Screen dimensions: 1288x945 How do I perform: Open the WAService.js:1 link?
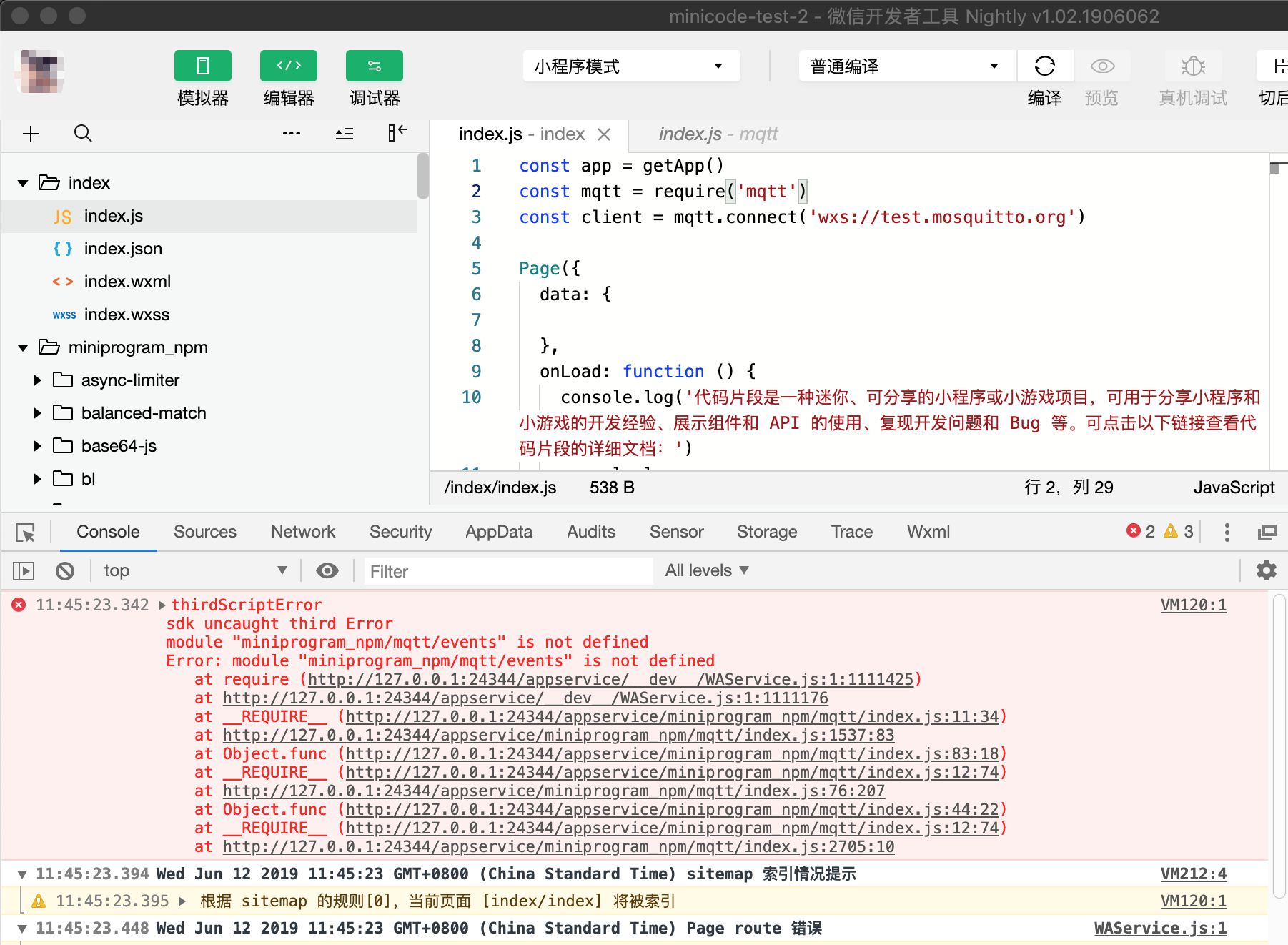point(1159,927)
